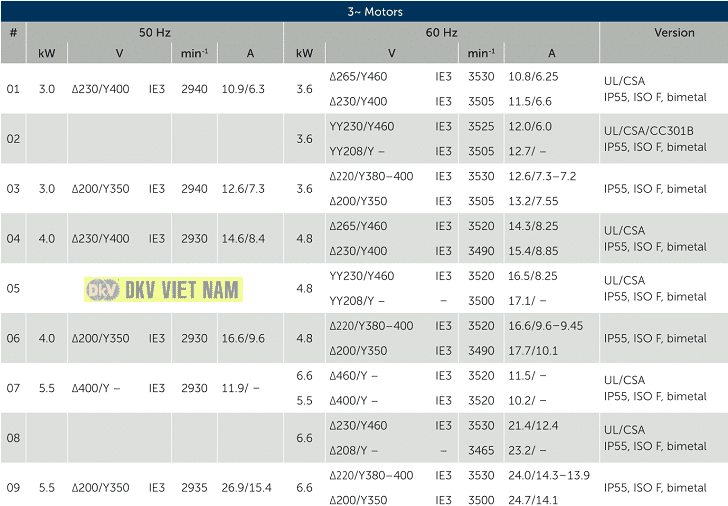This screenshot has width=728, height=506.
Task: Click the DKV VIET NAM watermark text
Action: [182, 289]
